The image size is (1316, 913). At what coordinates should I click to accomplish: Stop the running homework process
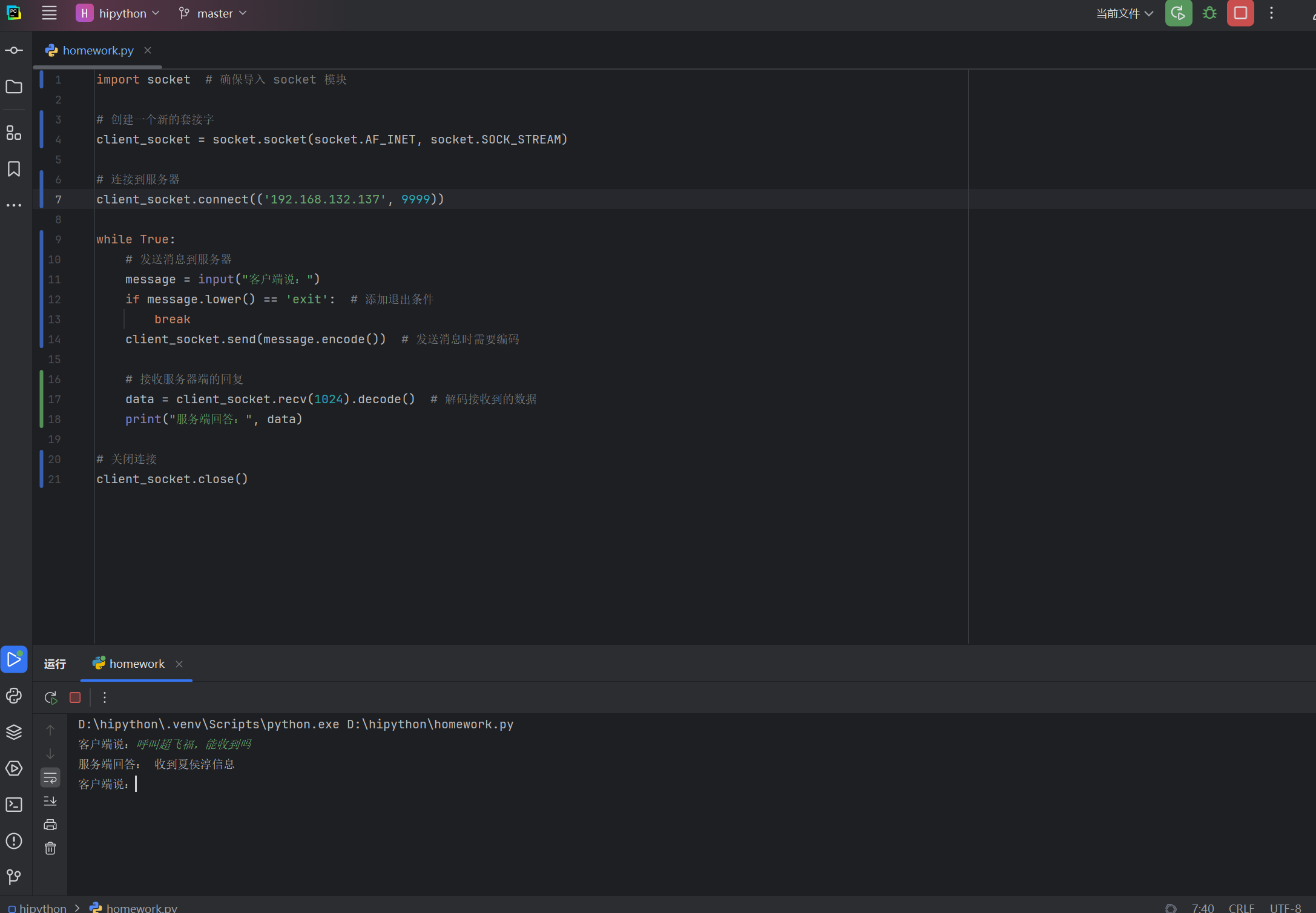[x=75, y=697]
